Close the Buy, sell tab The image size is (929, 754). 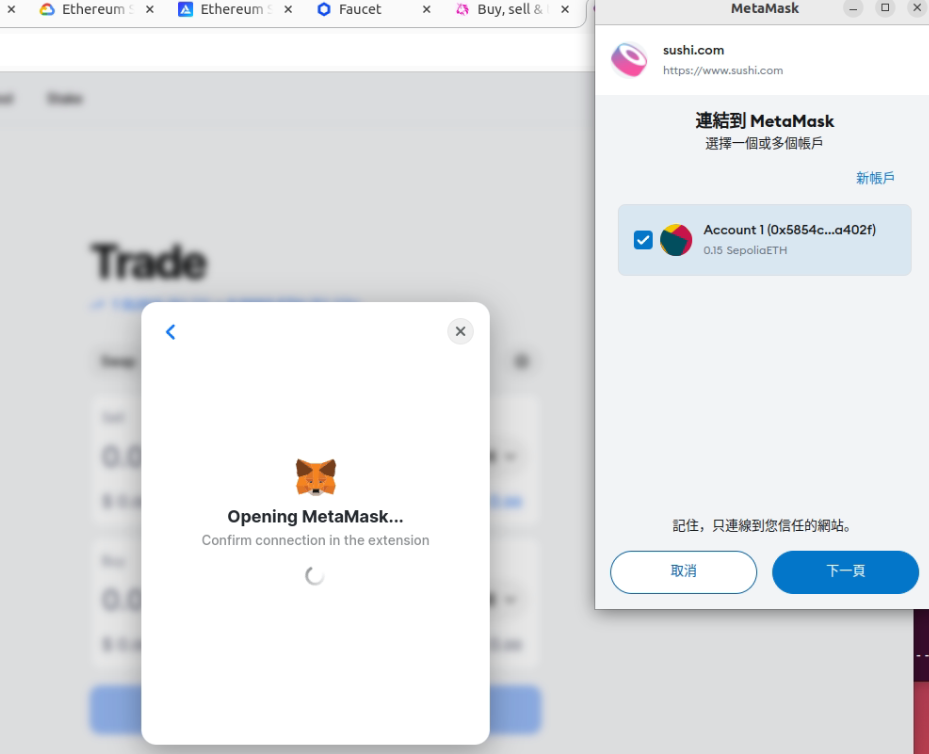coord(565,9)
